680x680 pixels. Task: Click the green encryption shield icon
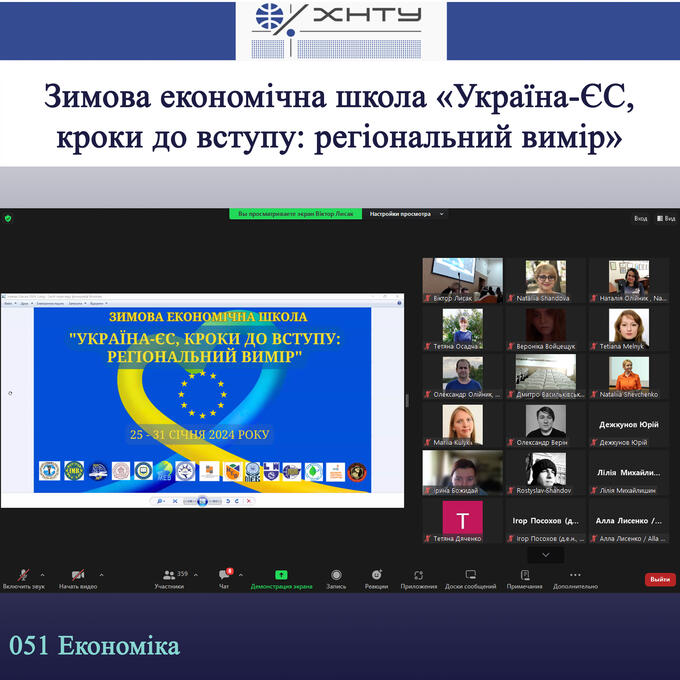8,217
